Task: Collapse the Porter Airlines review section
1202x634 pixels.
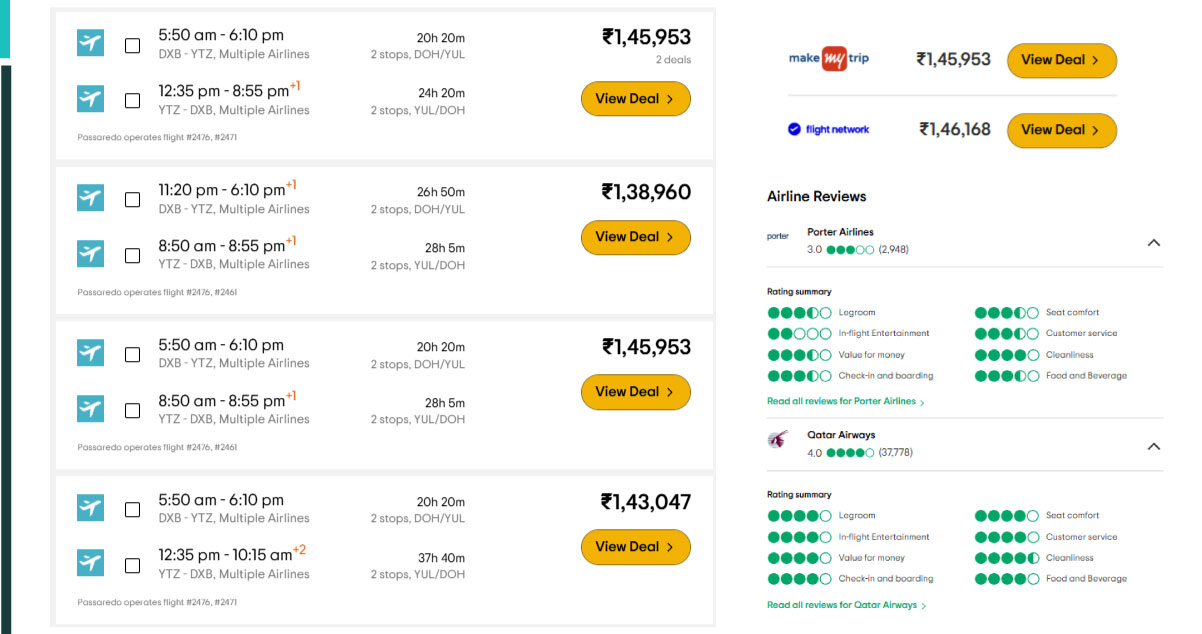Action: [1154, 242]
